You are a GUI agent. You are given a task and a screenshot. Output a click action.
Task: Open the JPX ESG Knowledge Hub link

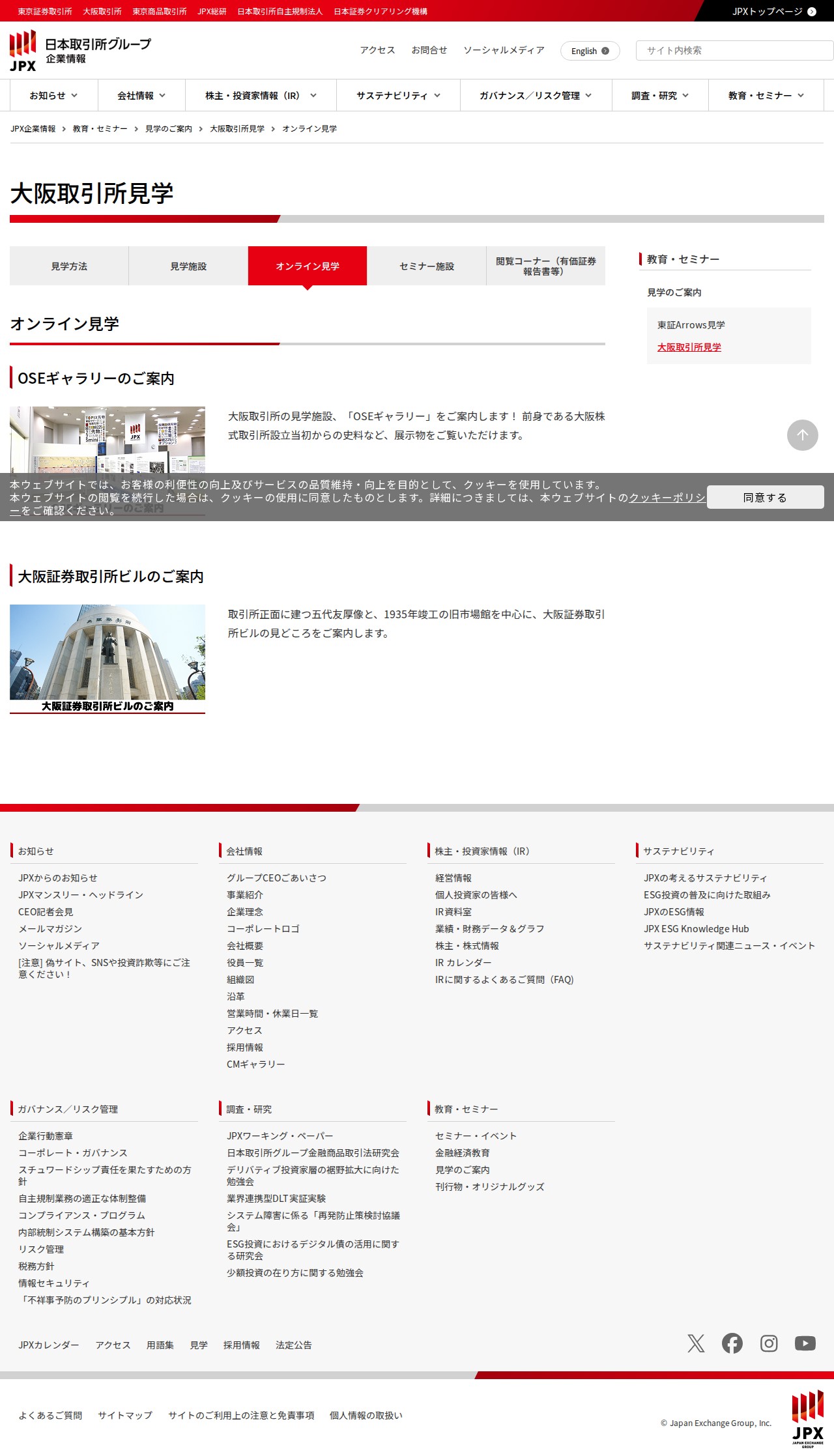pyautogui.click(x=697, y=929)
